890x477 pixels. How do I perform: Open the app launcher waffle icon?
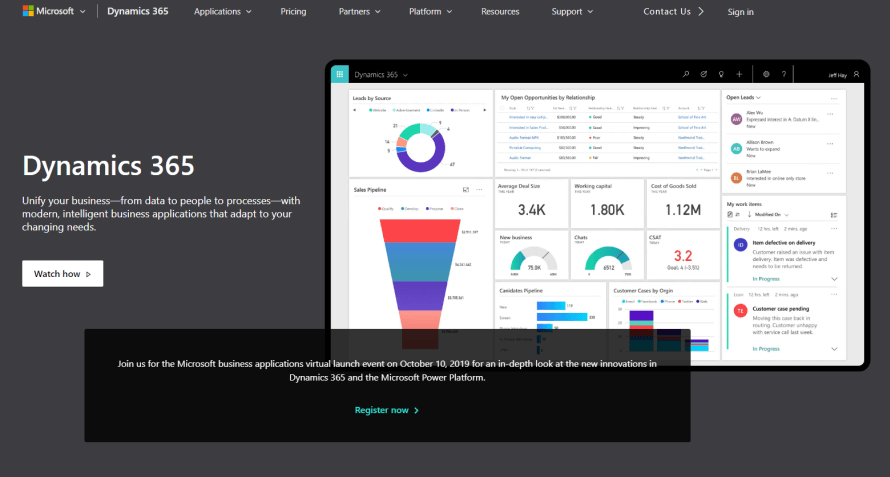(x=339, y=74)
